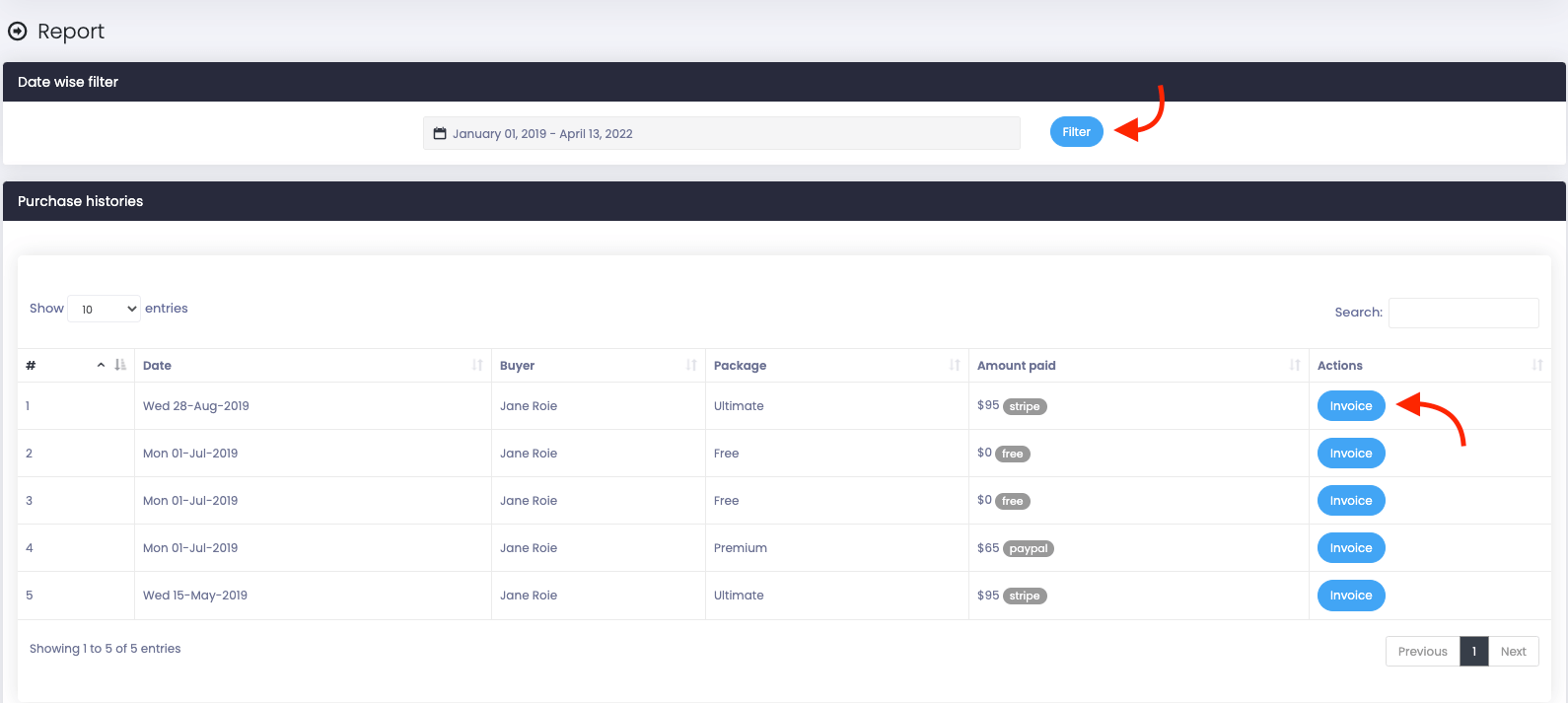This screenshot has width=1568, height=703.
Task: Click Showing 1 to 5 of 5 entries text
Action: [106, 649]
